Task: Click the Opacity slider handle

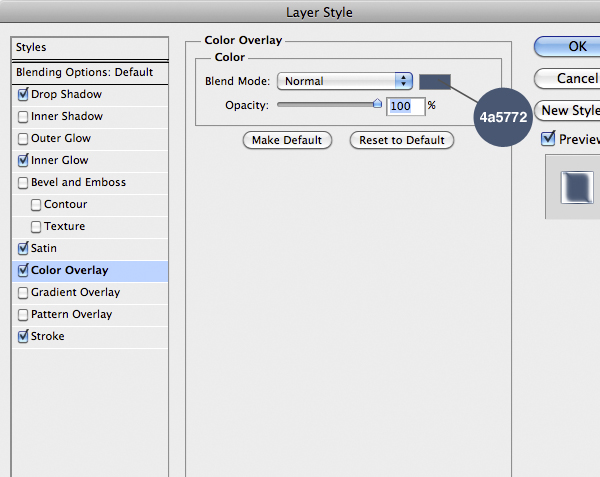Action: tap(377, 103)
